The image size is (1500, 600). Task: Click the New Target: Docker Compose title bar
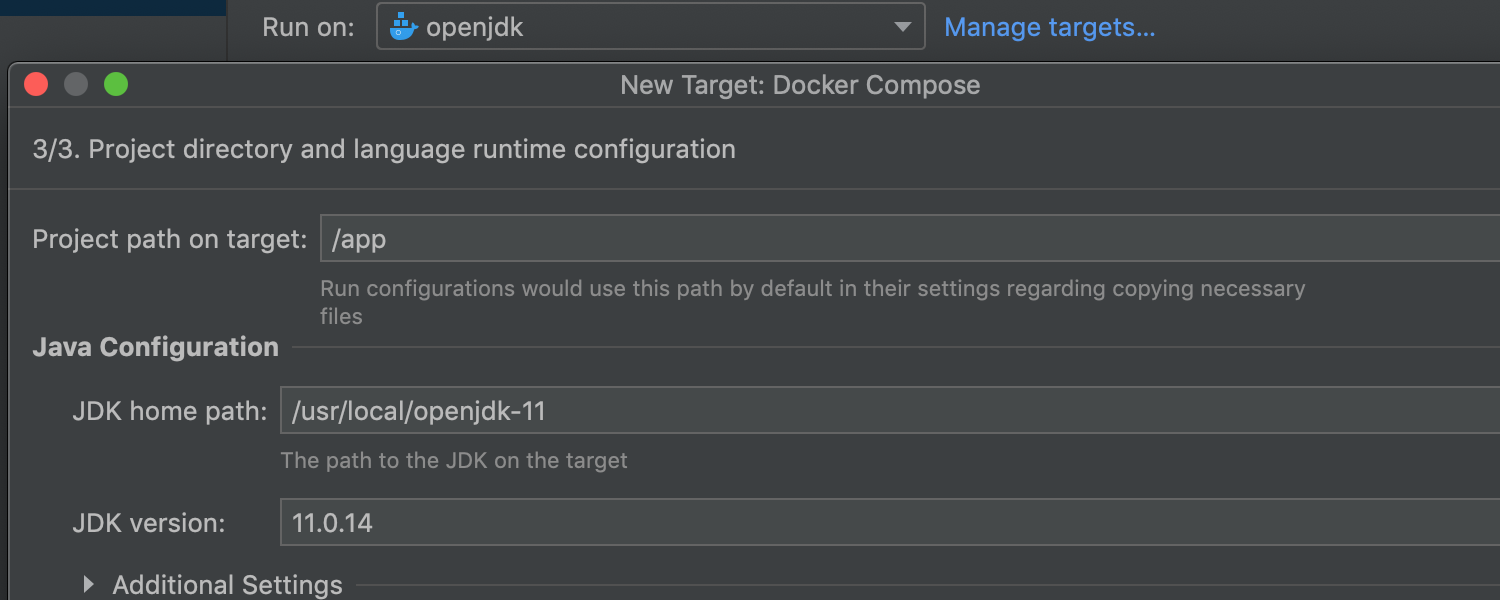800,85
